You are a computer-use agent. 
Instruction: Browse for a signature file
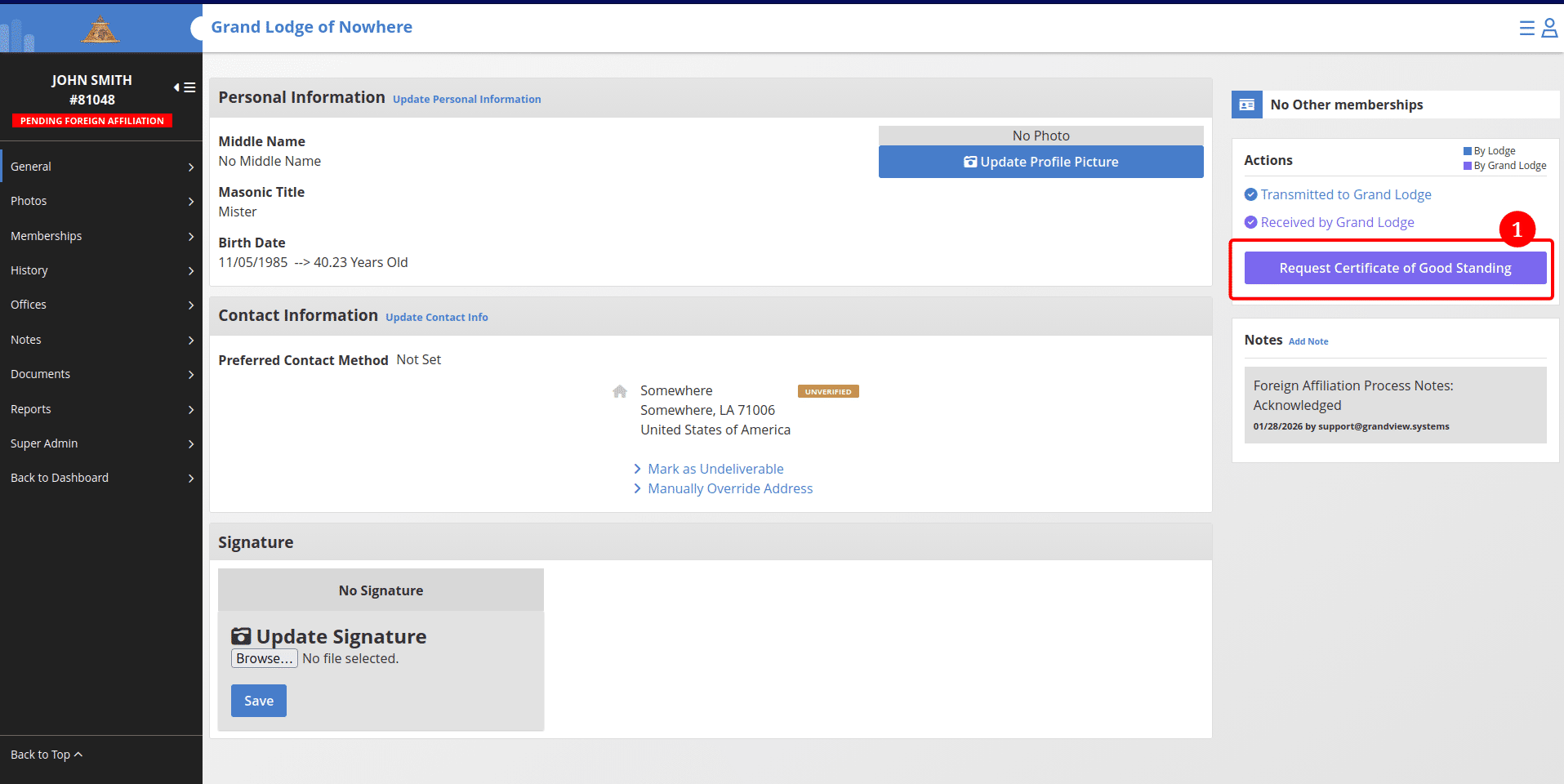click(264, 658)
